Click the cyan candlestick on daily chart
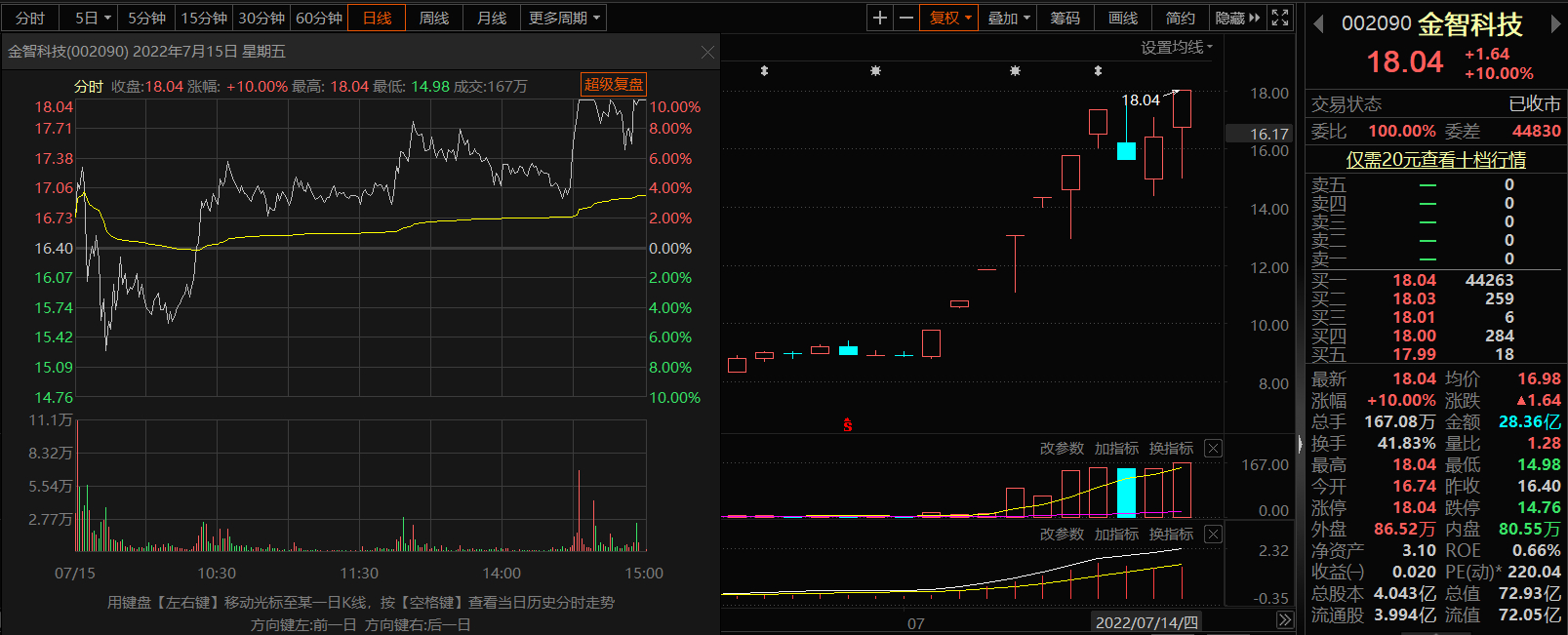Viewport: 1568px width, 635px height. click(1126, 150)
